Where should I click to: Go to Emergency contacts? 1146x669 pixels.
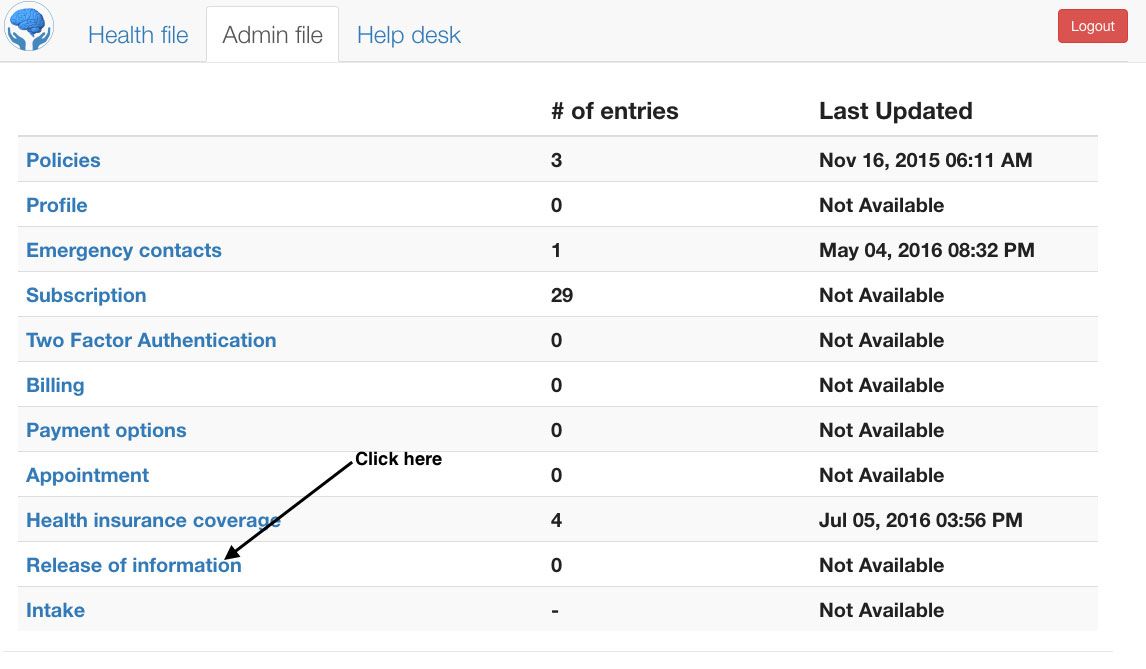click(124, 250)
